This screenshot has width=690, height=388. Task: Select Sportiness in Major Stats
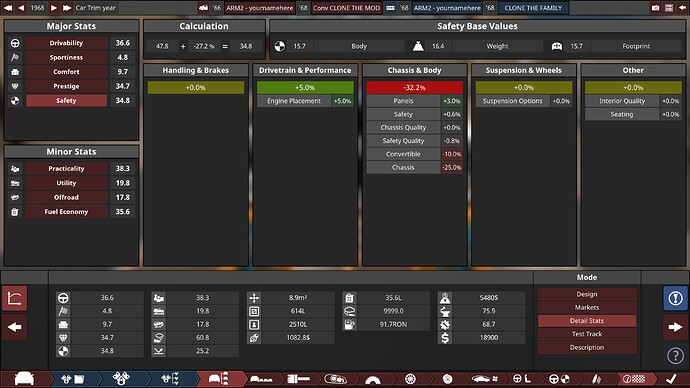point(66,58)
